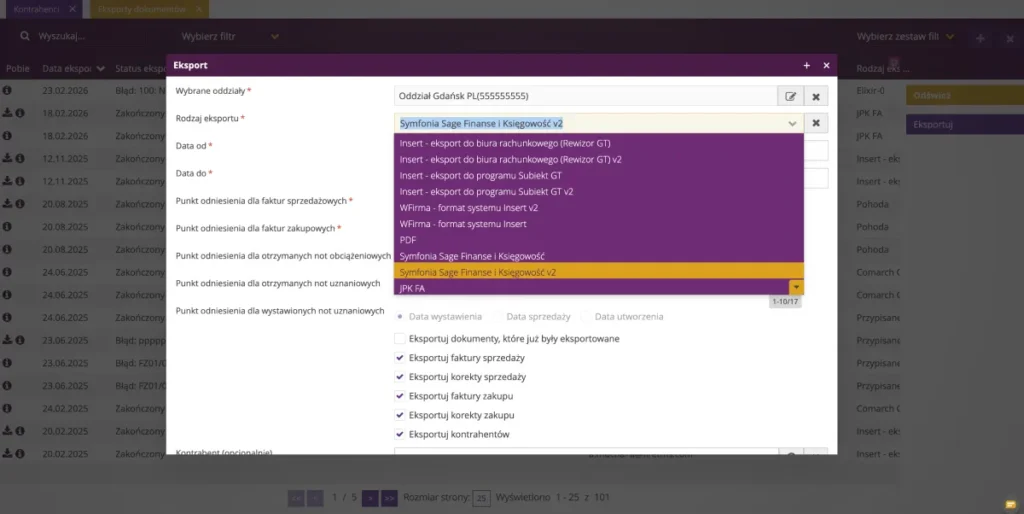Go to the first page with double-left arrow
Viewport: 1024px width, 514px height.
tap(296, 498)
